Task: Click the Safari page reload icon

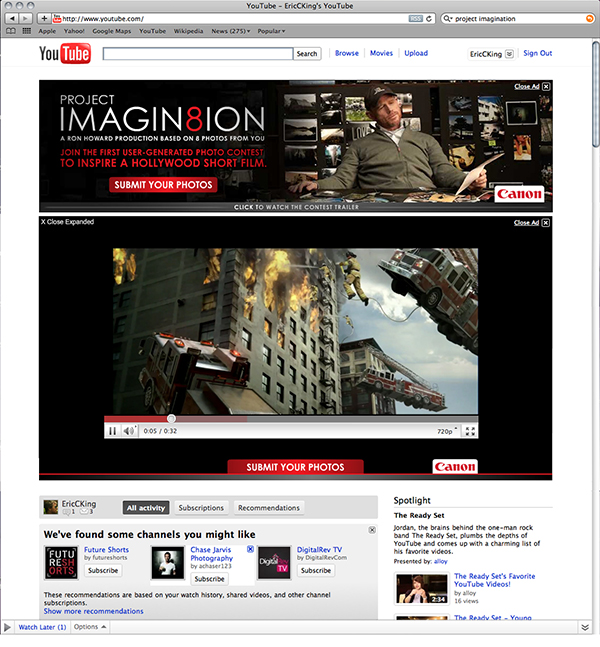Action: pyautogui.click(x=429, y=19)
